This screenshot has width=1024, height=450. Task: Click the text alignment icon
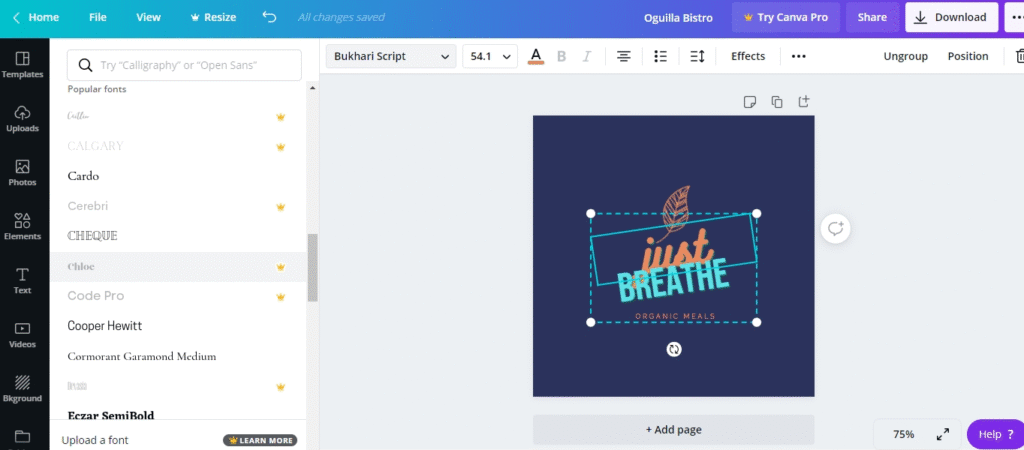(623, 57)
